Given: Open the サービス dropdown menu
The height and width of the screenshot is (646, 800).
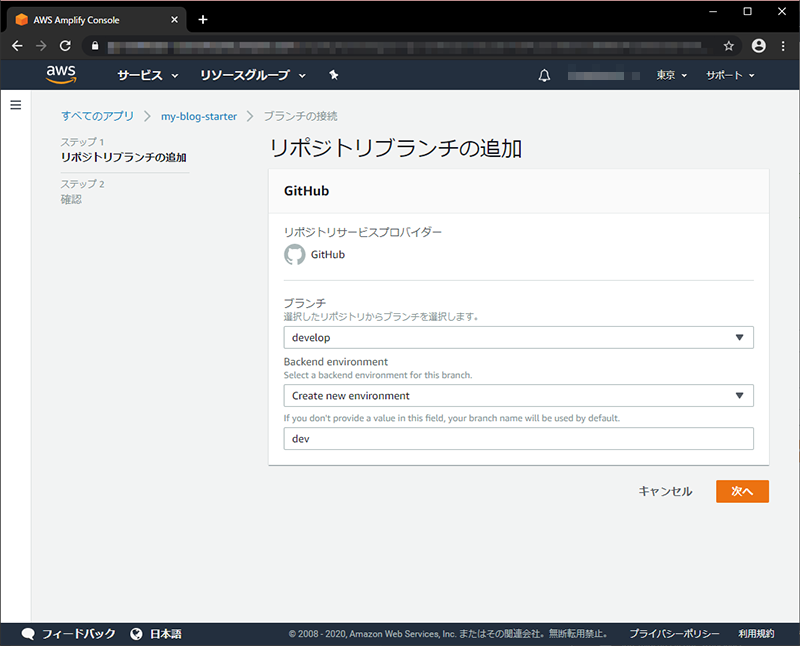Looking at the screenshot, I should (148, 75).
